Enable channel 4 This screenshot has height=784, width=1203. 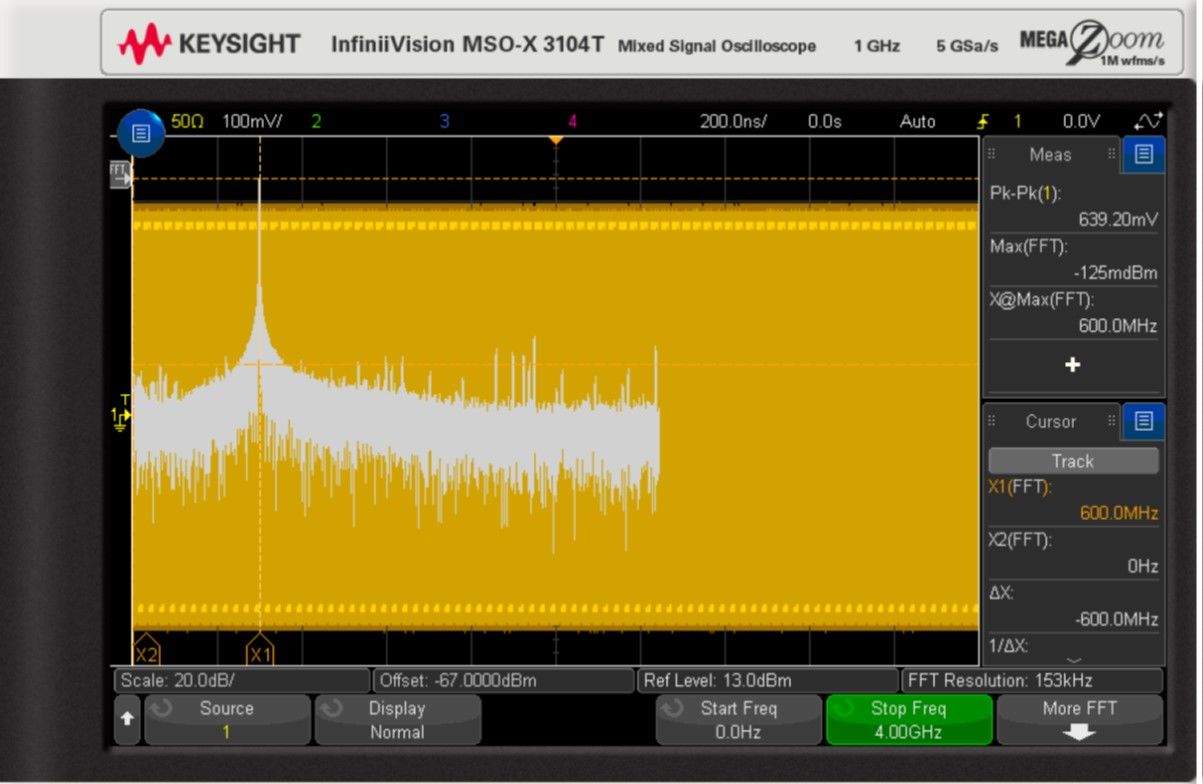pyautogui.click(x=572, y=122)
